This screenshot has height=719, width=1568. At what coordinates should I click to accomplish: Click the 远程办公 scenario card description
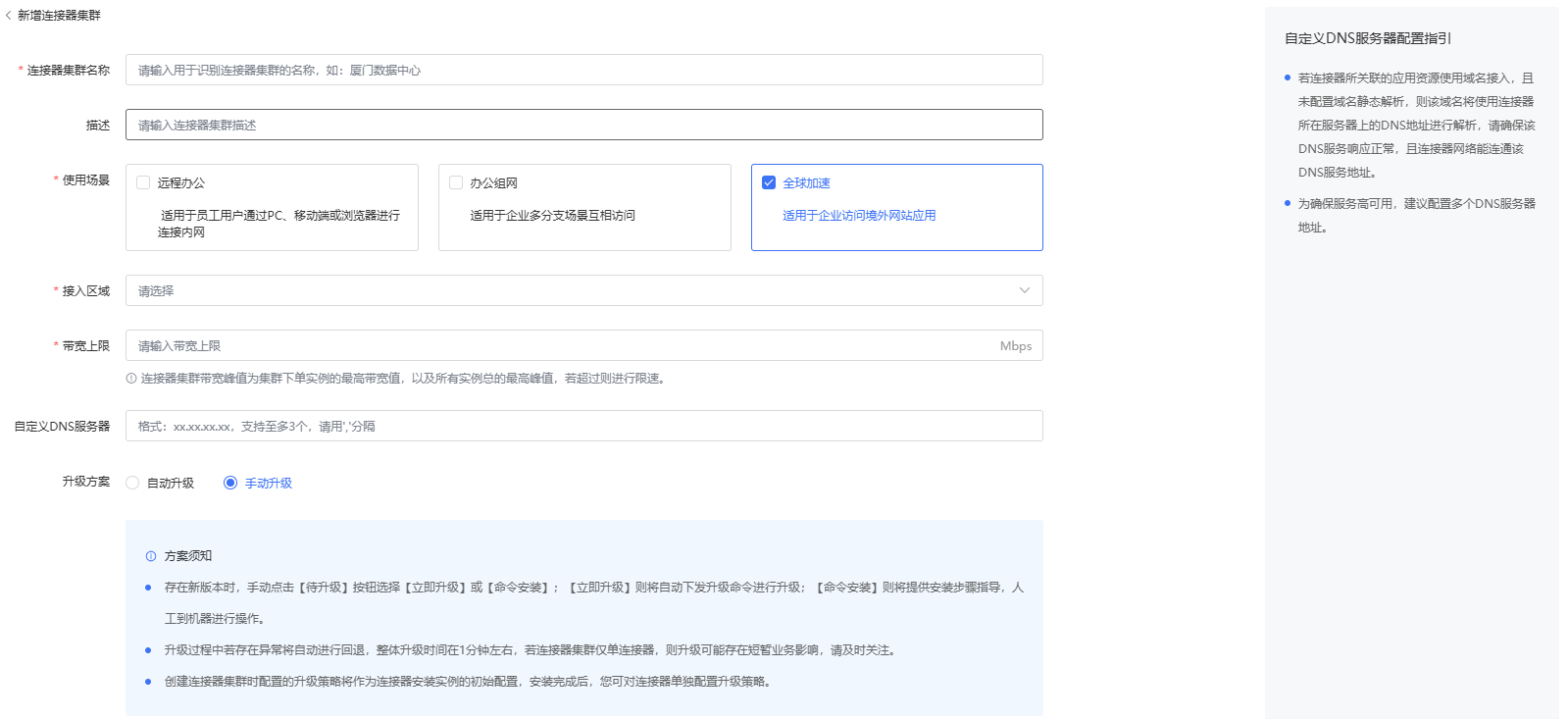pyautogui.click(x=278, y=224)
